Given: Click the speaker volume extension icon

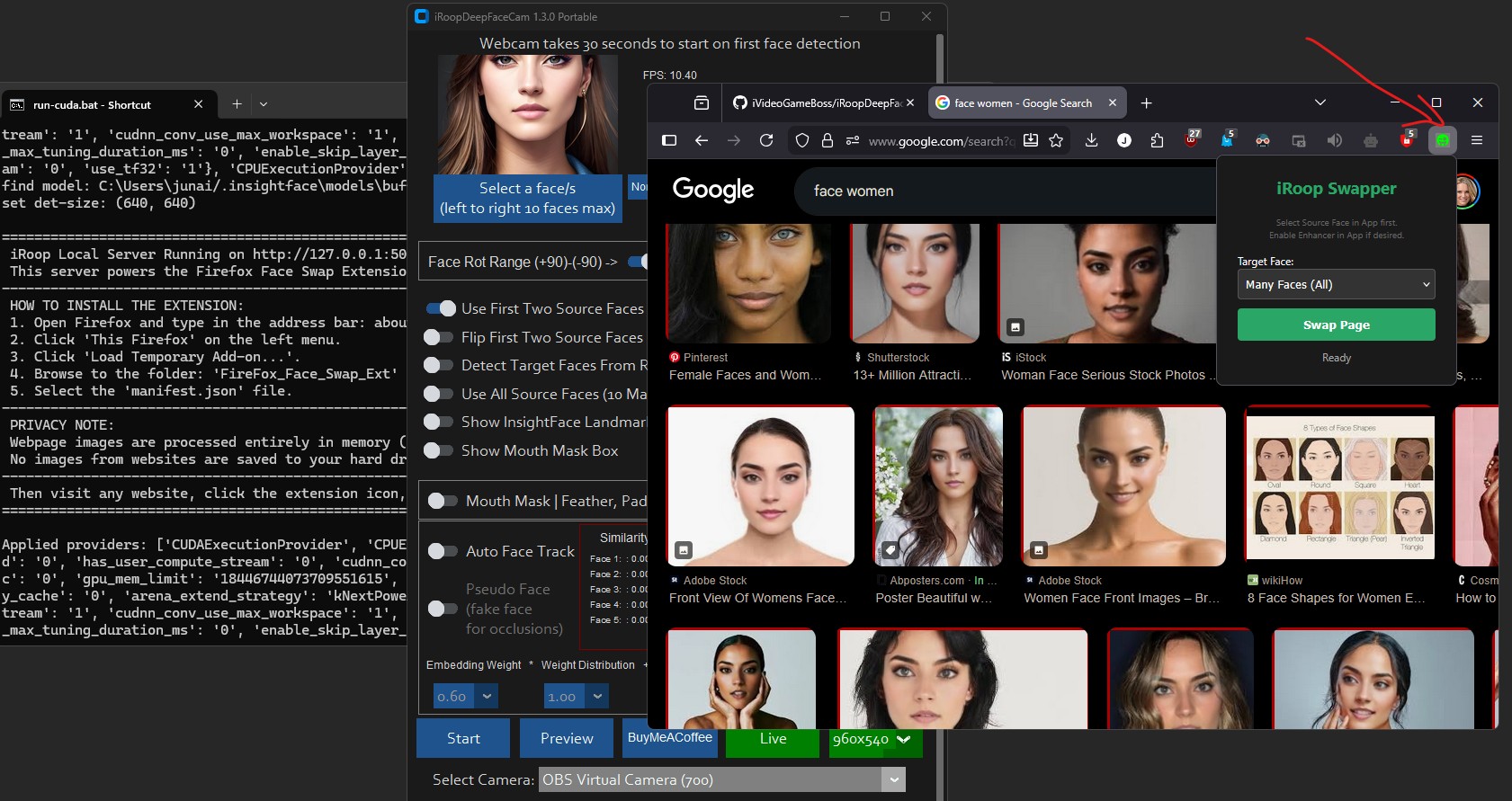Looking at the screenshot, I should coord(1335,140).
